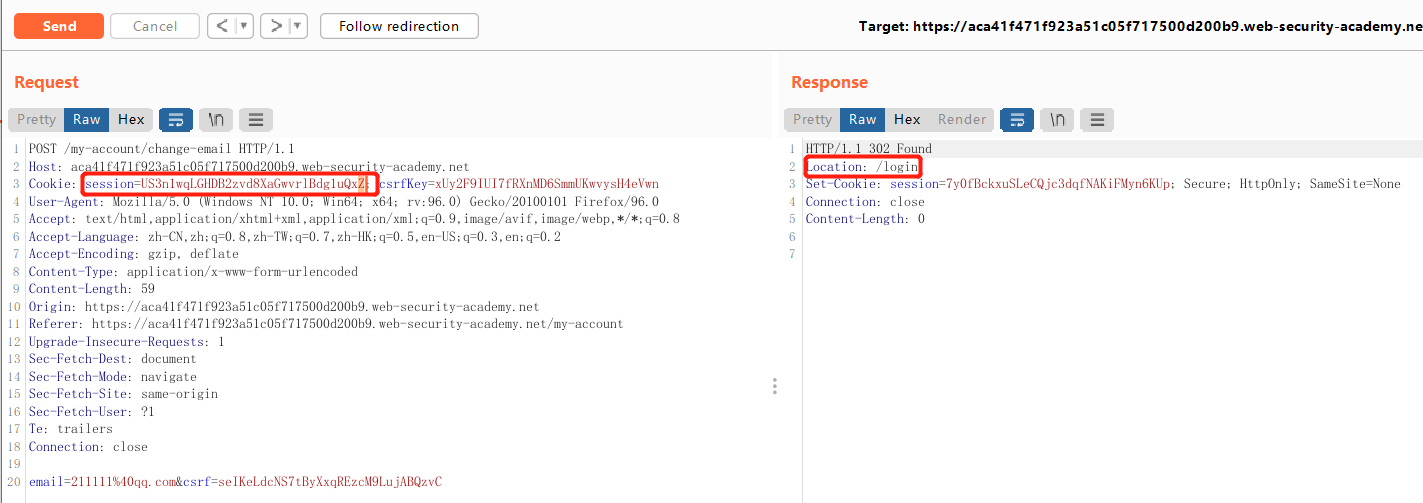1423x503 pixels.
Task: Toggle the Request panel's message-formatting icon
Action: [175, 119]
